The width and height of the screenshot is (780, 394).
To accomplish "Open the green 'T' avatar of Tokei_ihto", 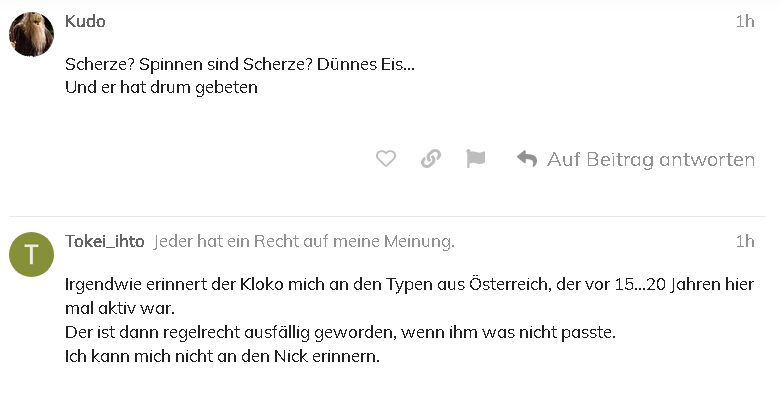I will pos(31,254).
